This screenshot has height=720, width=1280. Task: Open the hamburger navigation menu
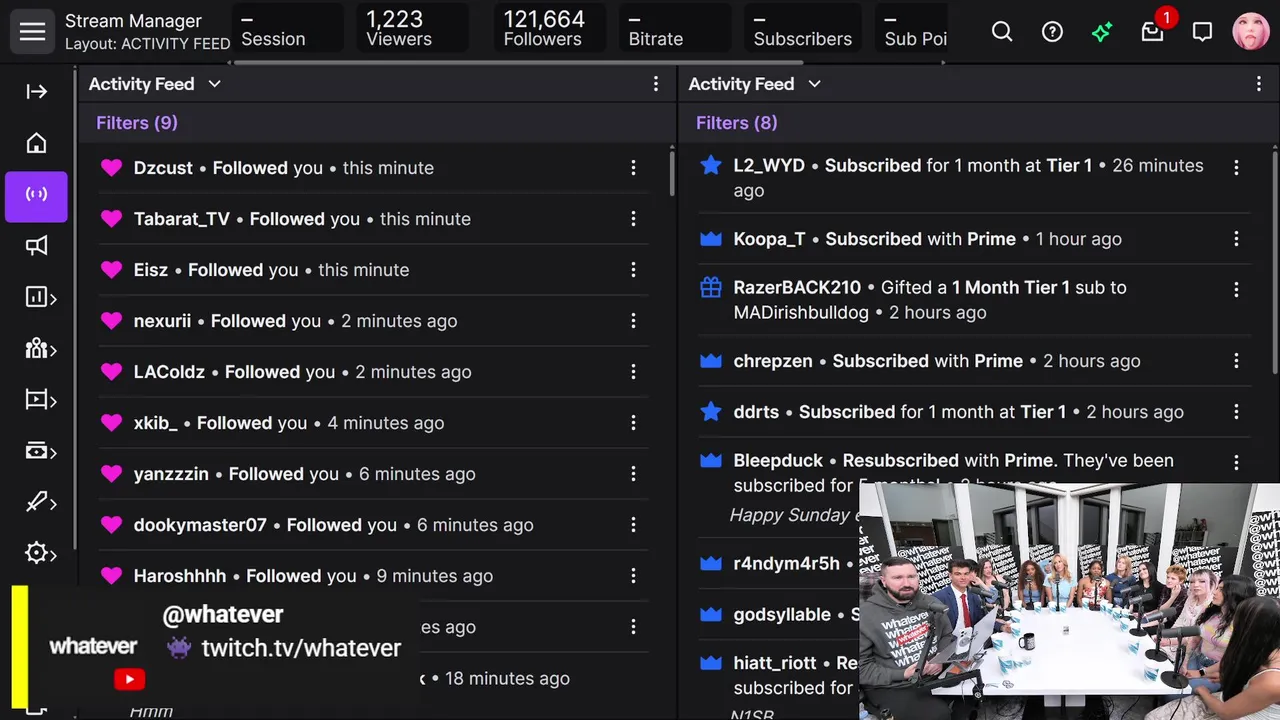click(x=32, y=31)
